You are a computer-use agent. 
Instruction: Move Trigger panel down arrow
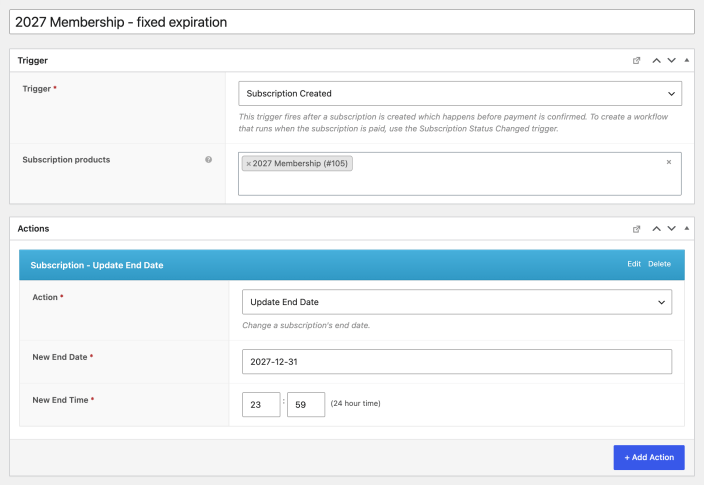tap(672, 61)
